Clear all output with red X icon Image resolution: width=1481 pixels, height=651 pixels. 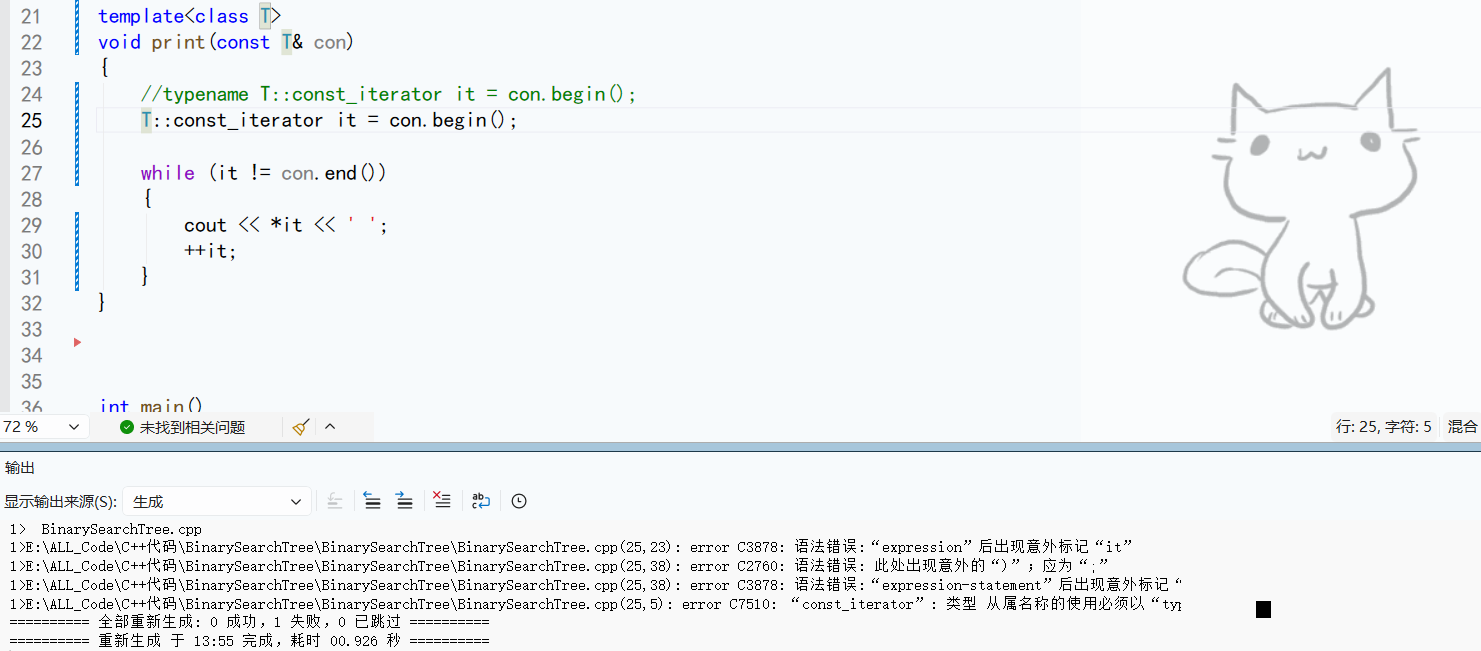(x=442, y=501)
